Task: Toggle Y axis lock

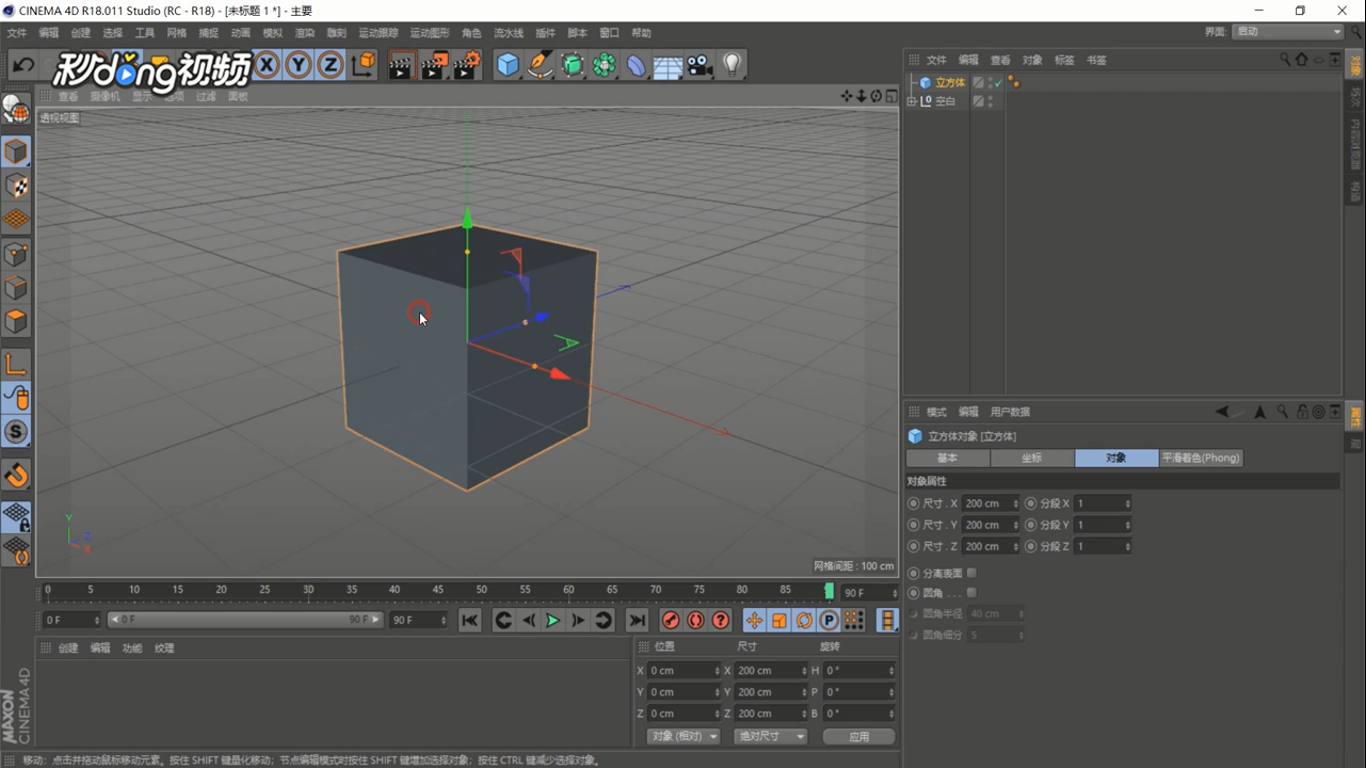Action: click(x=298, y=65)
